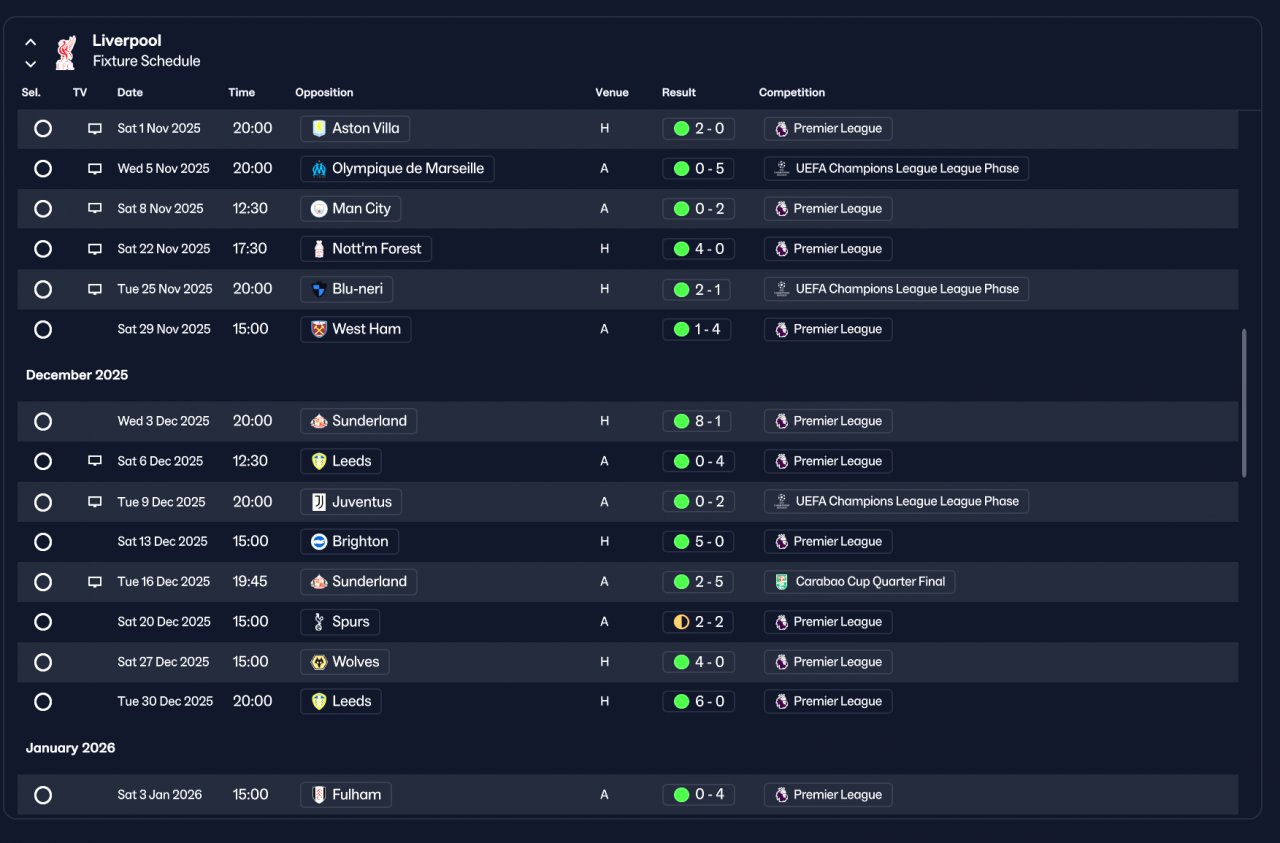Click the Blu-neri club badge
Viewport: 1280px width, 843px height.
tap(319, 289)
